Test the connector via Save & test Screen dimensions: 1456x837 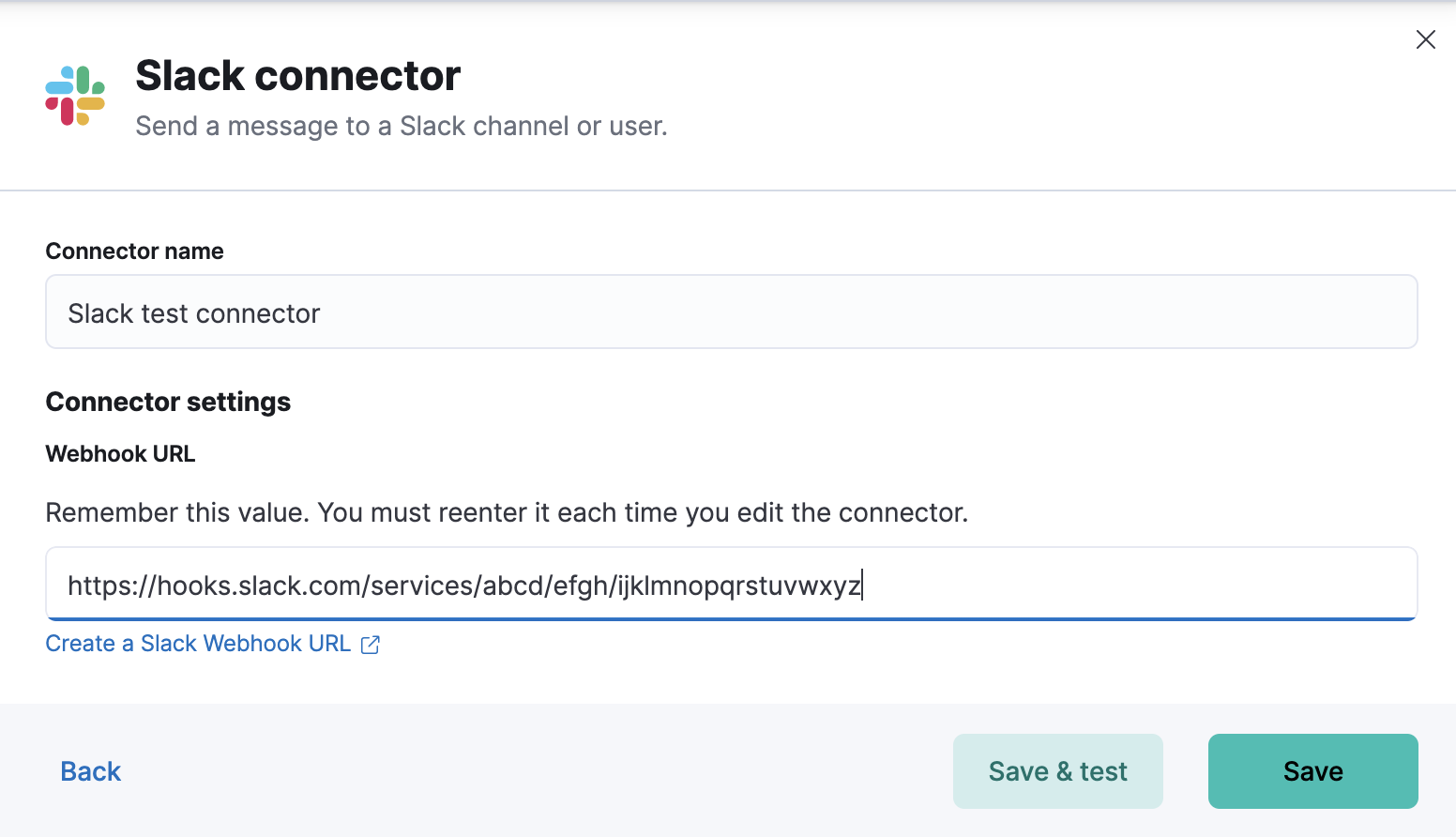coord(1057,770)
